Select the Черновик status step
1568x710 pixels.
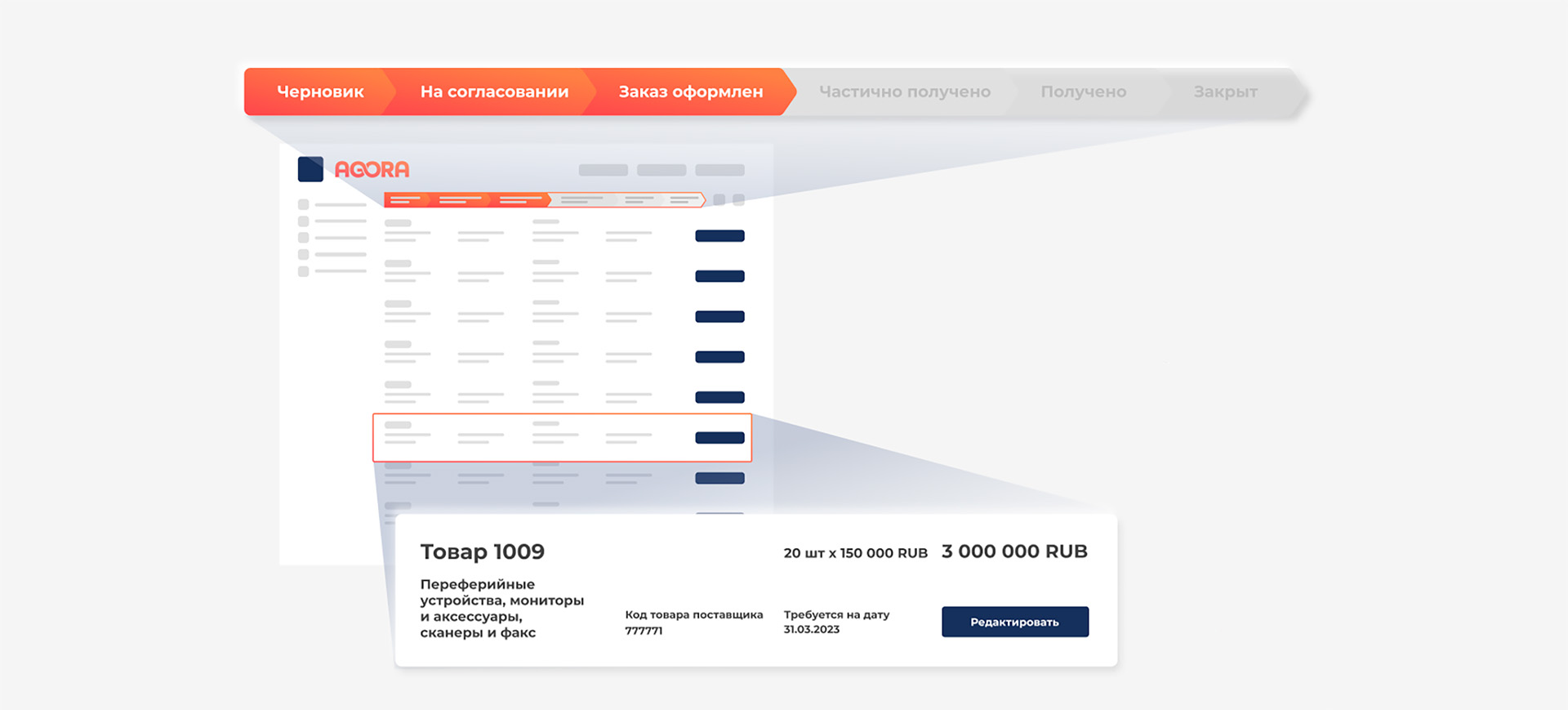click(320, 92)
